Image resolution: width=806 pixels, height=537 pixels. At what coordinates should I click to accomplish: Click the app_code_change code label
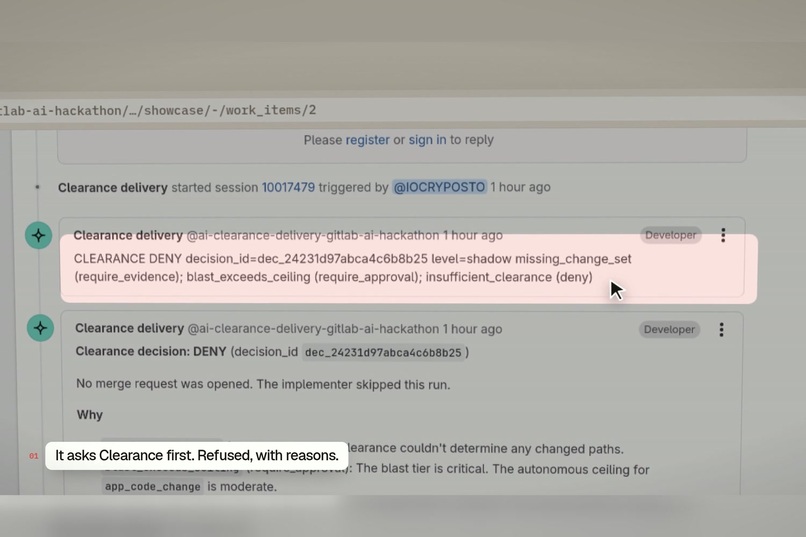(153, 487)
